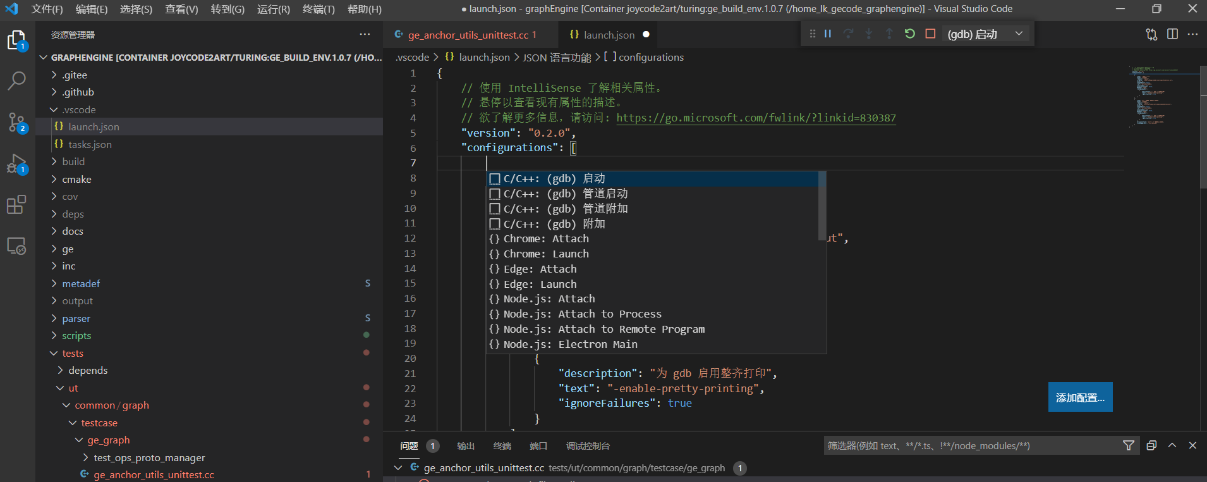Switch to ge_anchor_utils_unittest.cc editor tab
Screen dimensions: 1207x482
[467, 35]
